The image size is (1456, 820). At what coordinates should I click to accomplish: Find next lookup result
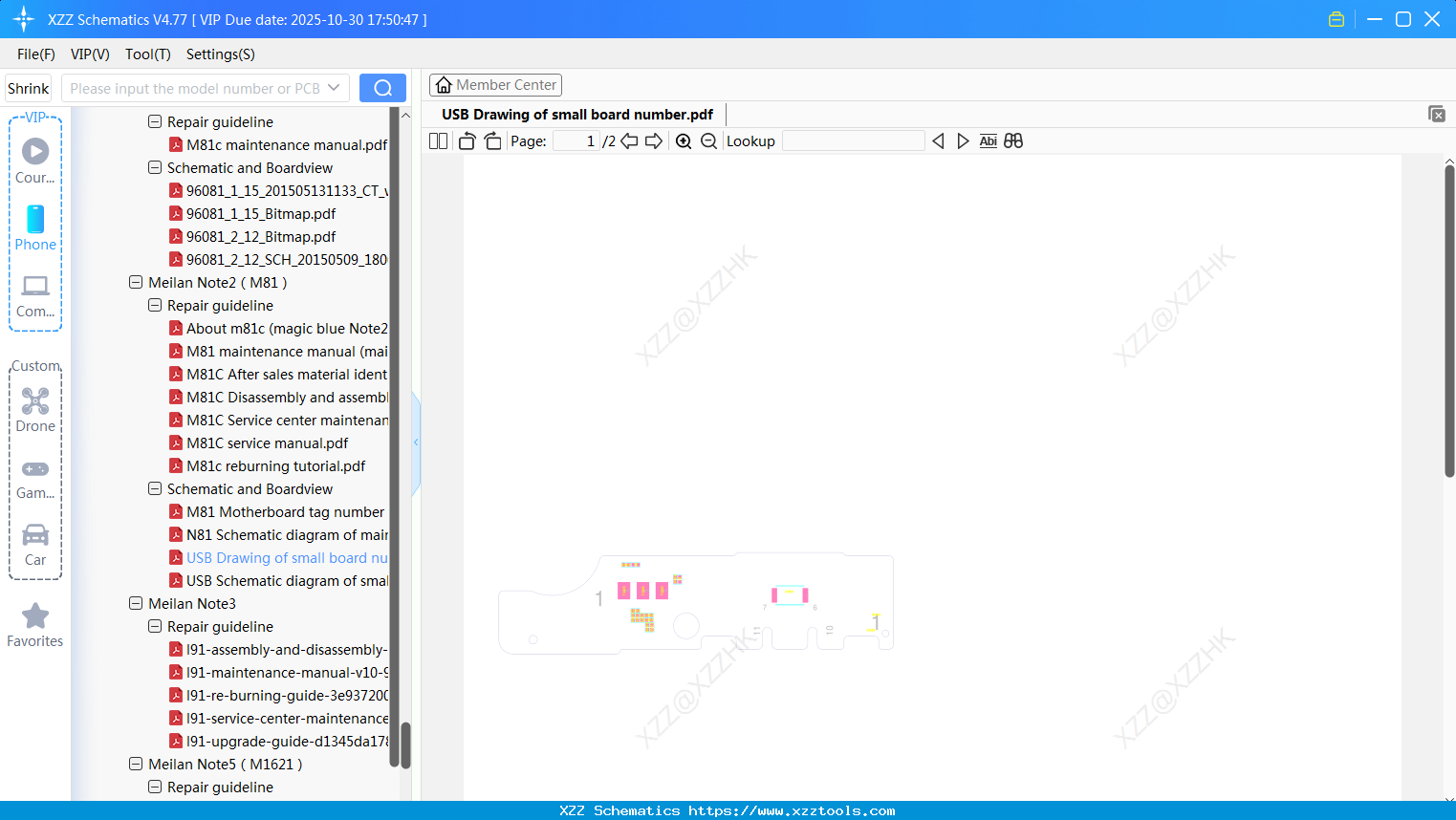[963, 140]
